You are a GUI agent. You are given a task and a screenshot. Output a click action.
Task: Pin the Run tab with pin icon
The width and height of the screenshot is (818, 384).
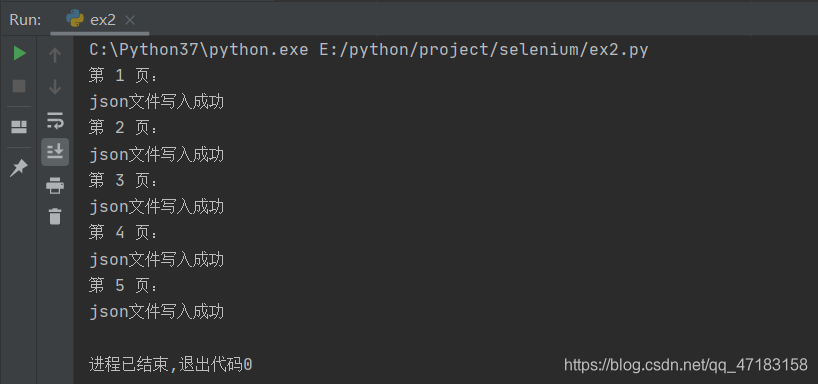pyautogui.click(x=19, y=168)
